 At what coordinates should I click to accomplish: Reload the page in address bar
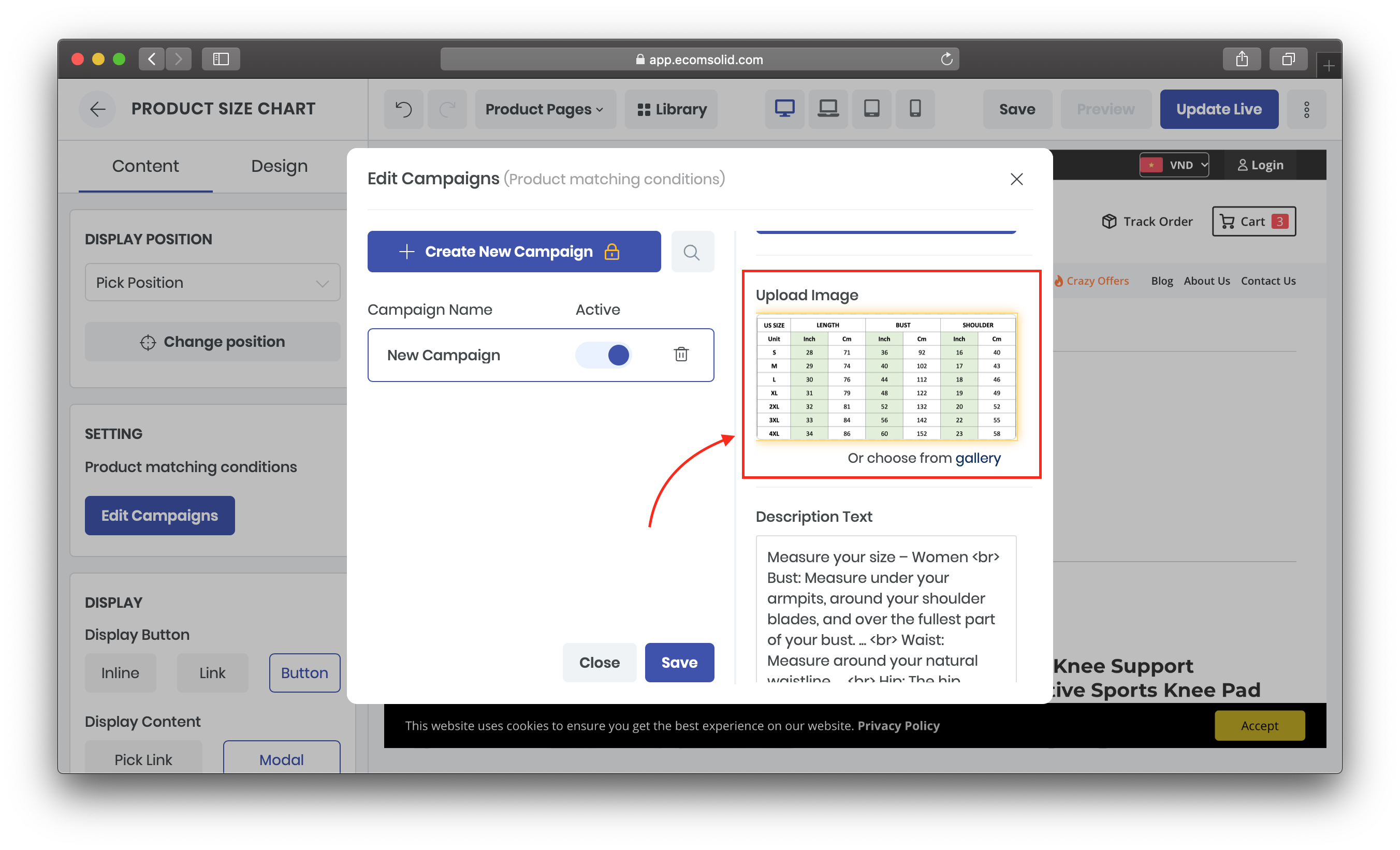(x=946, y=58)
